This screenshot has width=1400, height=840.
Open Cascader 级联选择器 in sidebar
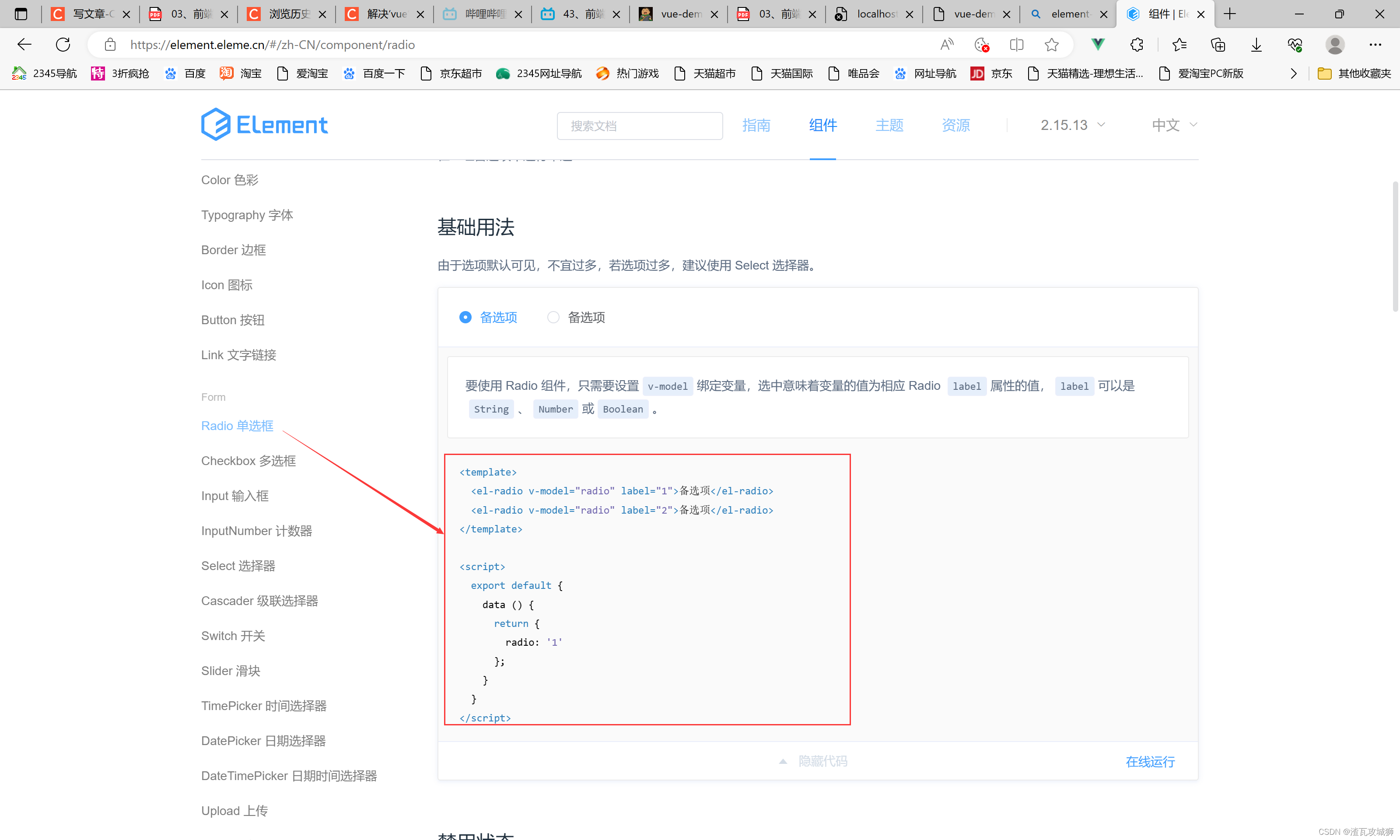[x=260, y=601]
